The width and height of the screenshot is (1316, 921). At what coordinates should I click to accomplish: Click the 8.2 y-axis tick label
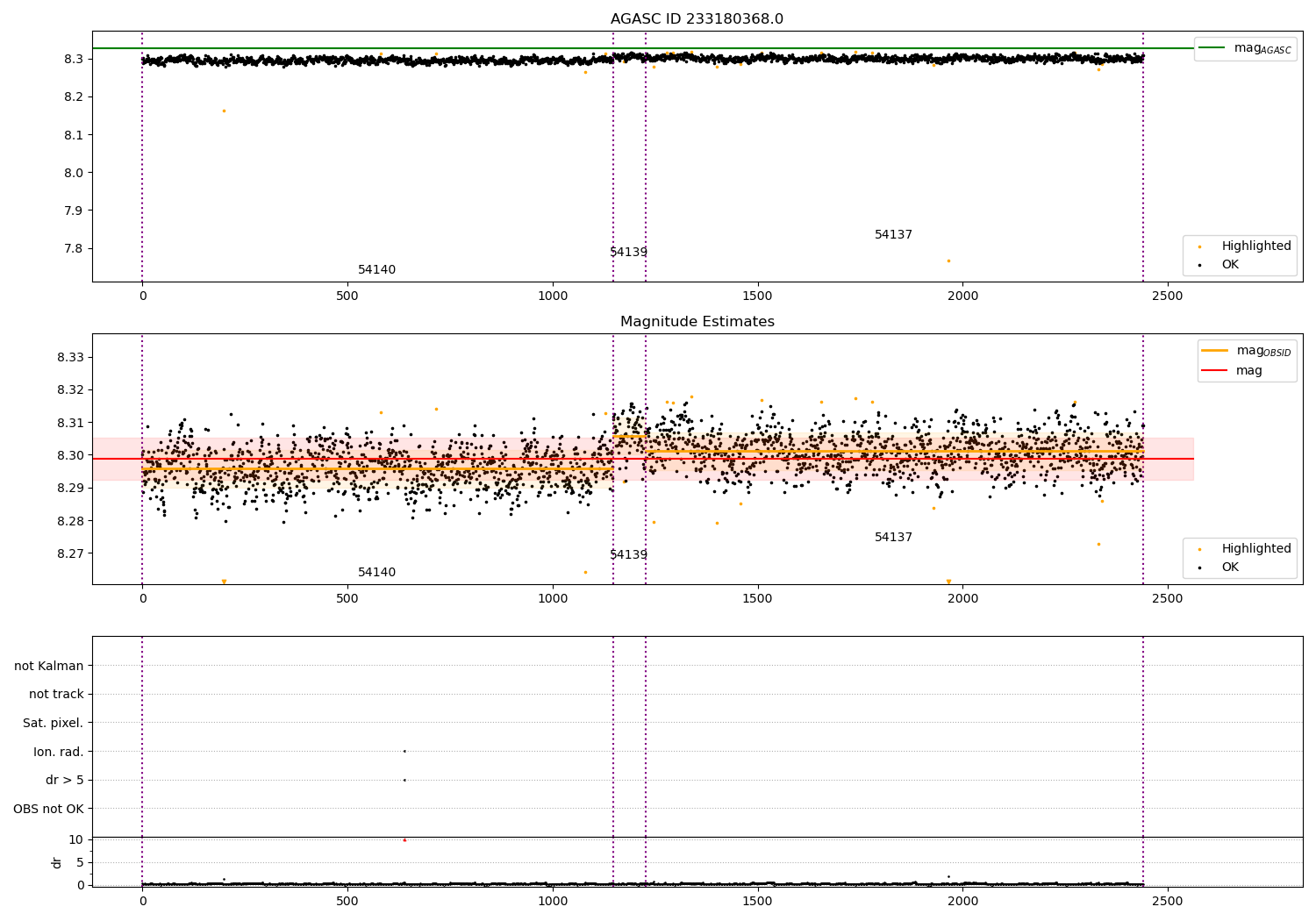73,96
